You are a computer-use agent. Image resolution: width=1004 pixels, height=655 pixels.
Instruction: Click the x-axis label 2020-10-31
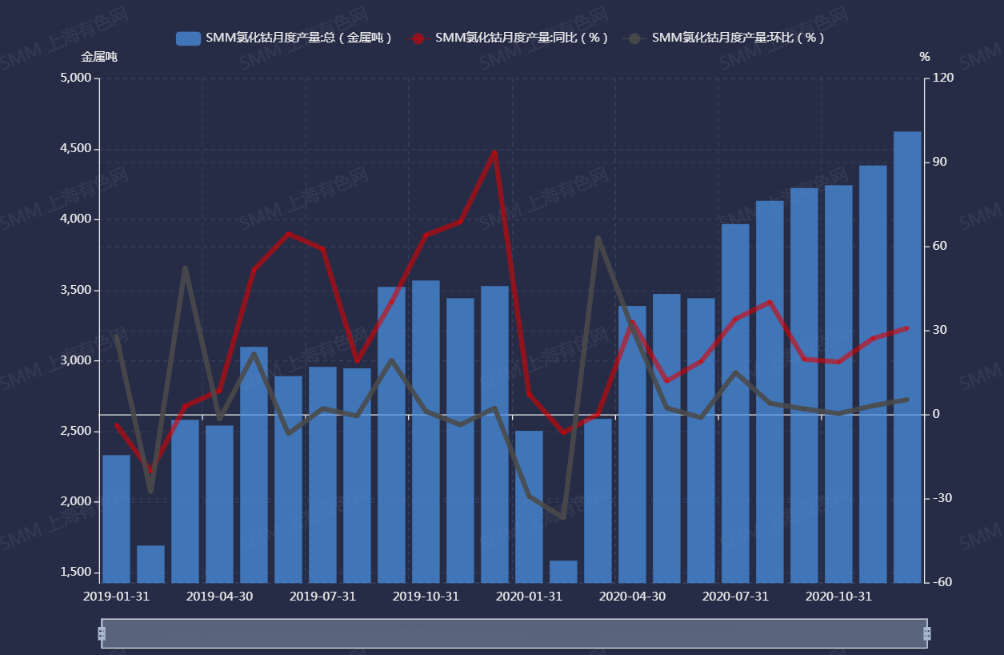[838, 597]
